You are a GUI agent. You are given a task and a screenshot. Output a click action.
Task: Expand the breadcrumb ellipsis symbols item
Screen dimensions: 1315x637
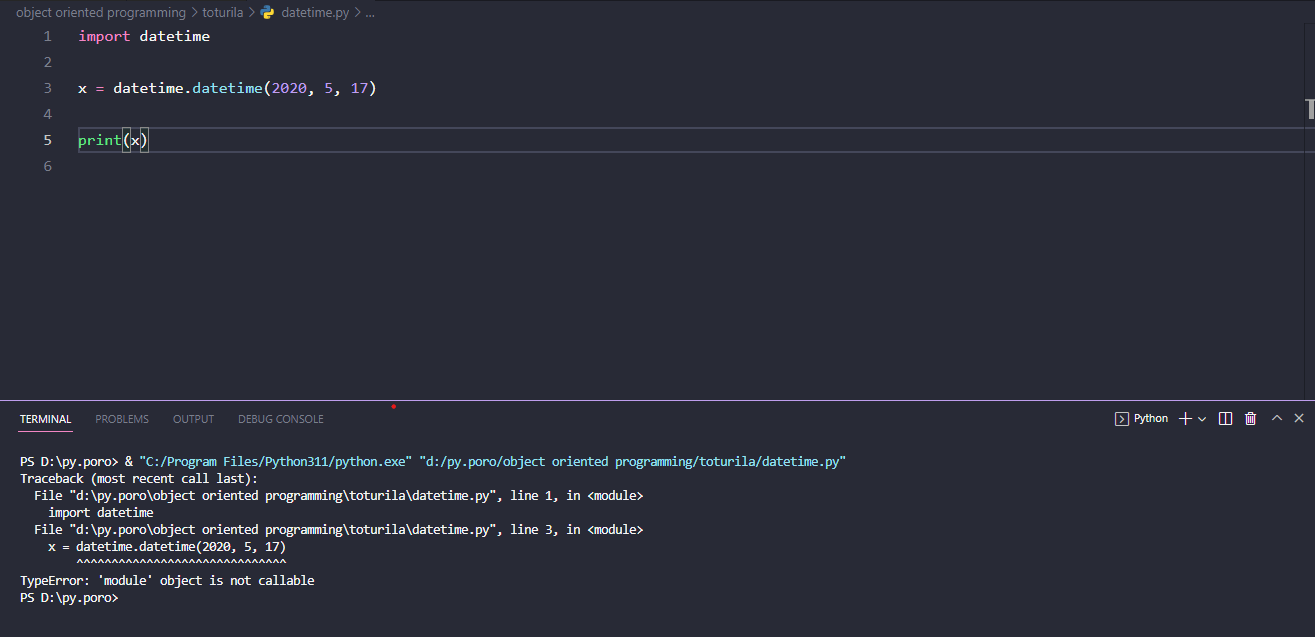coord(370,13)
